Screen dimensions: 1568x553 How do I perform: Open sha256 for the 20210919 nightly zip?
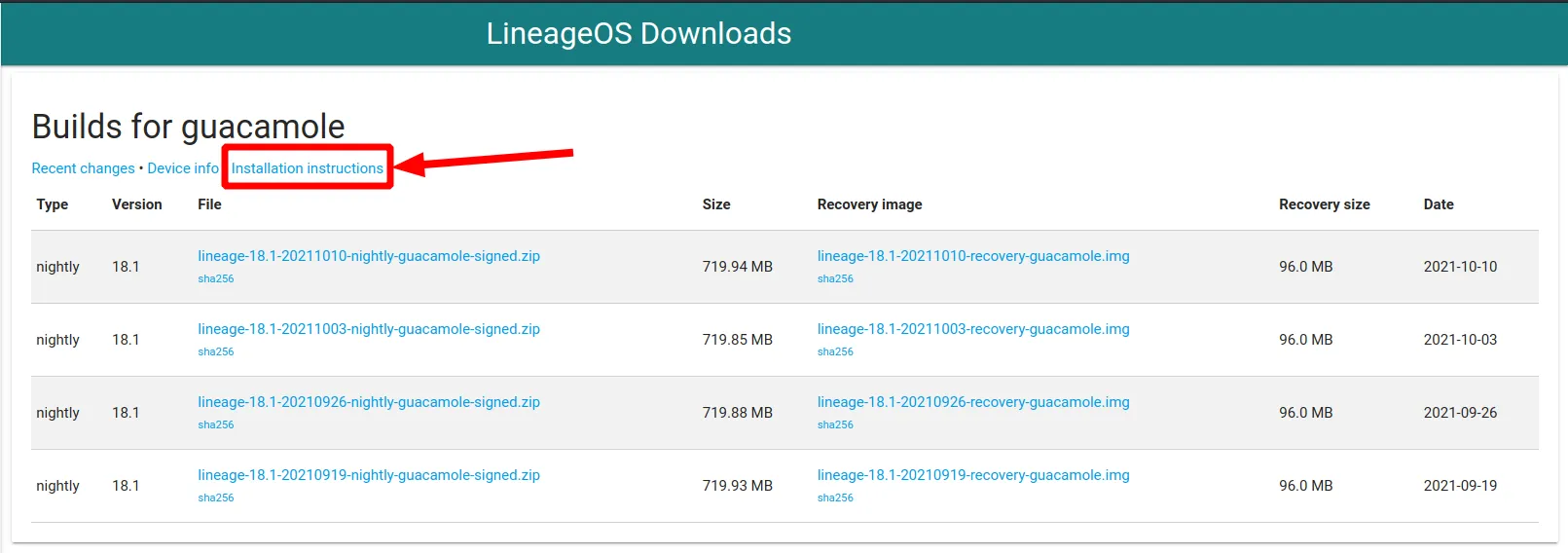tap(215, 498)
